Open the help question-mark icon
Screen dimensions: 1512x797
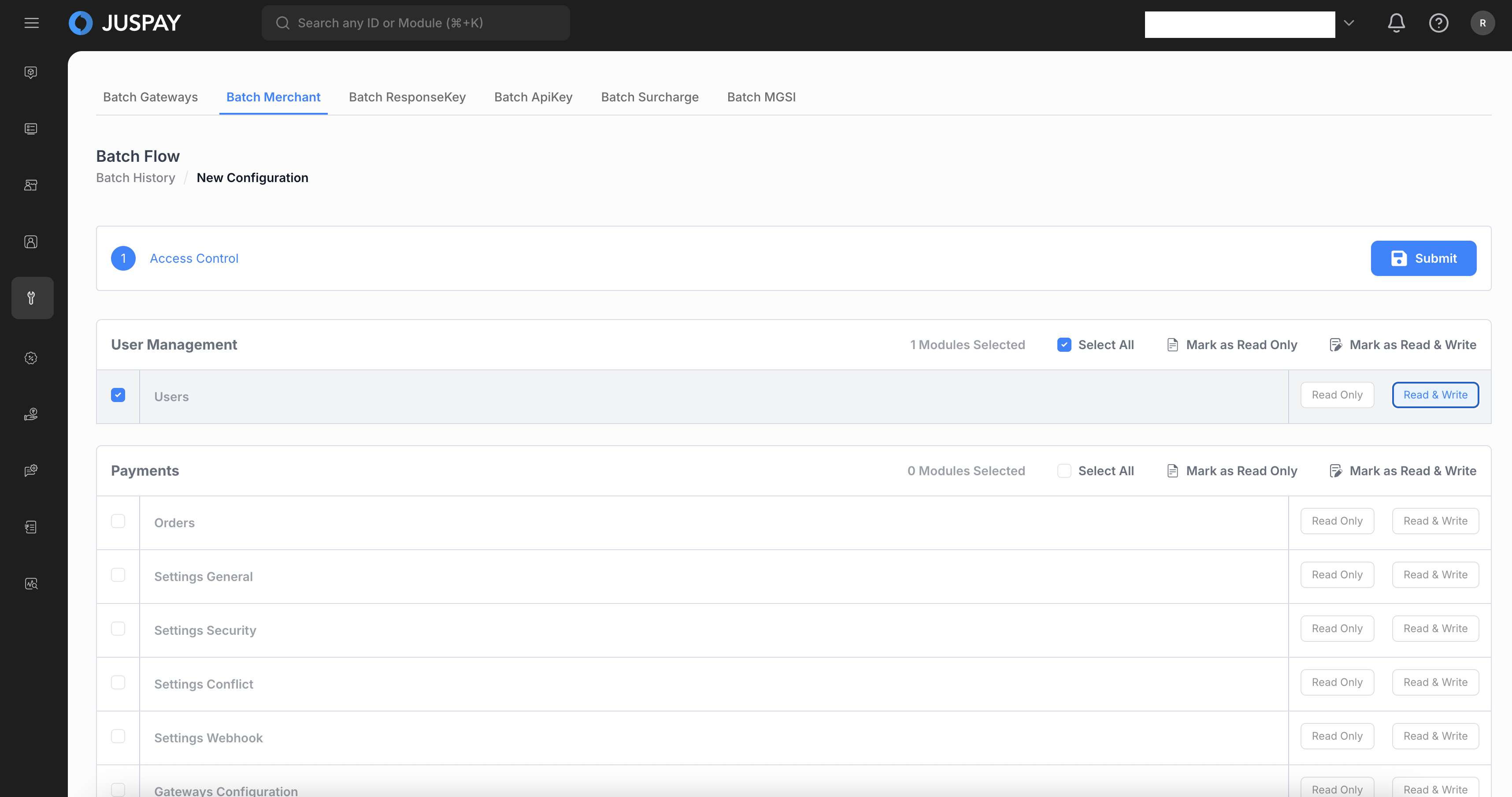[x=1438, y=23]
